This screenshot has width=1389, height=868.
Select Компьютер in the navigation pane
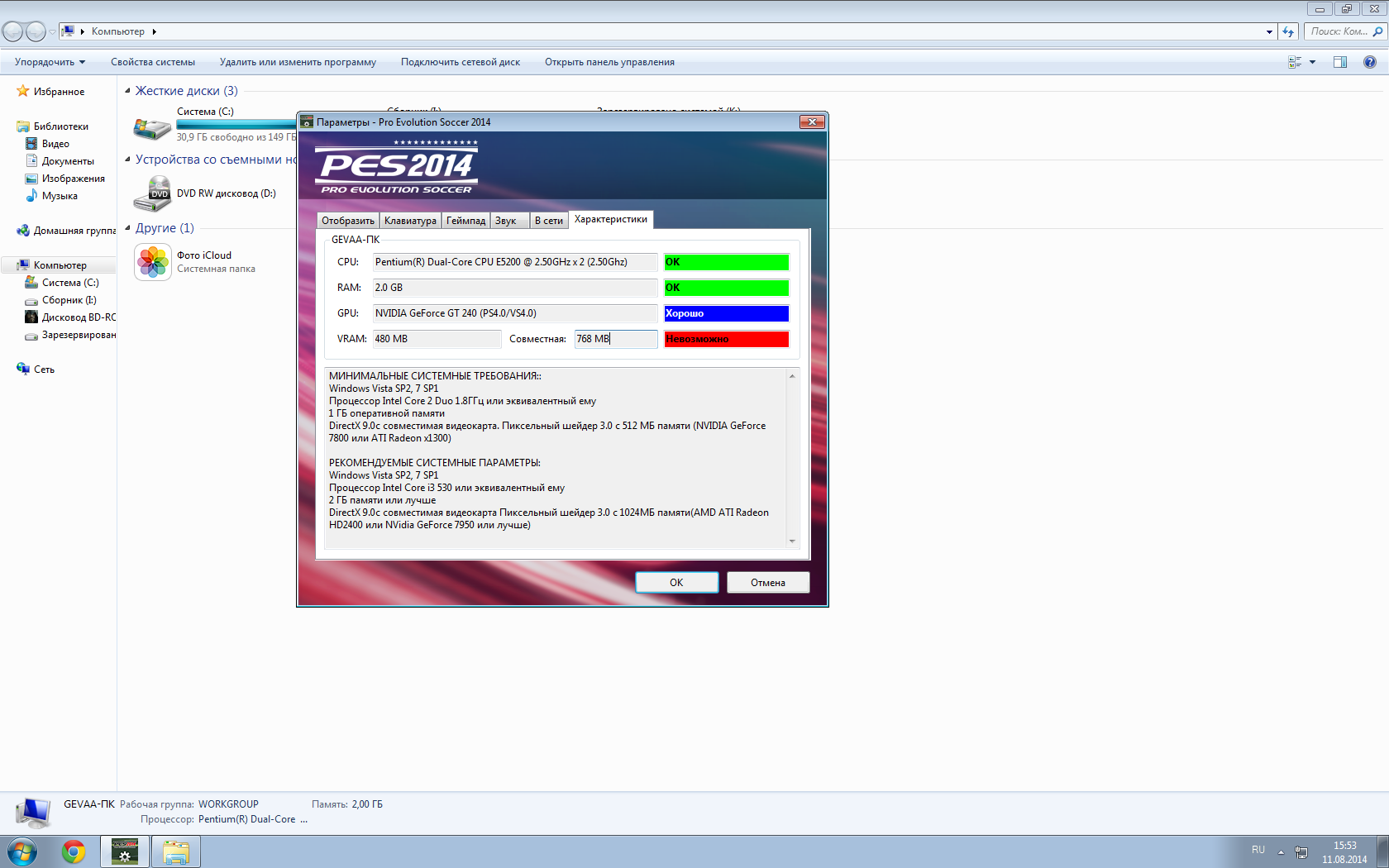tap(60, 265)
